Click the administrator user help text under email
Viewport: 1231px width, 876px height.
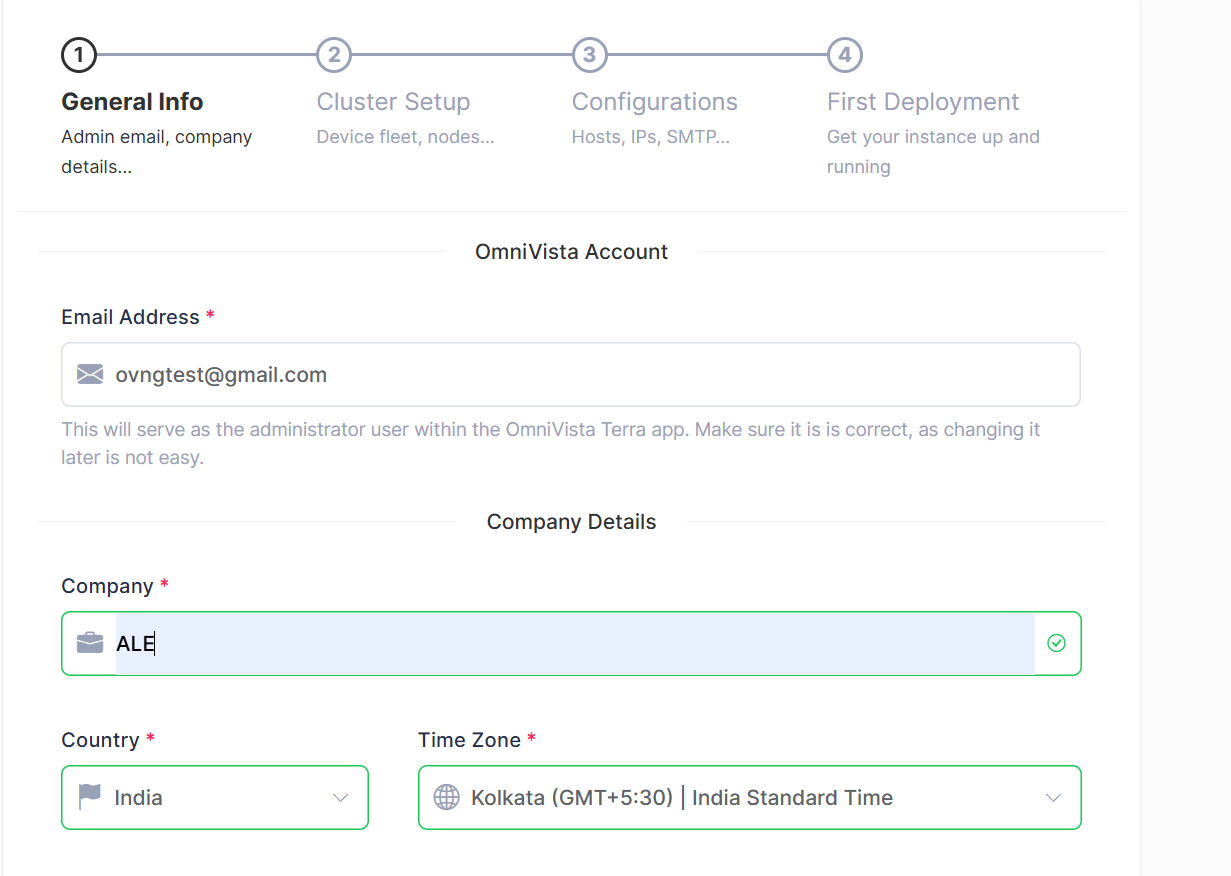pos(551,444)
